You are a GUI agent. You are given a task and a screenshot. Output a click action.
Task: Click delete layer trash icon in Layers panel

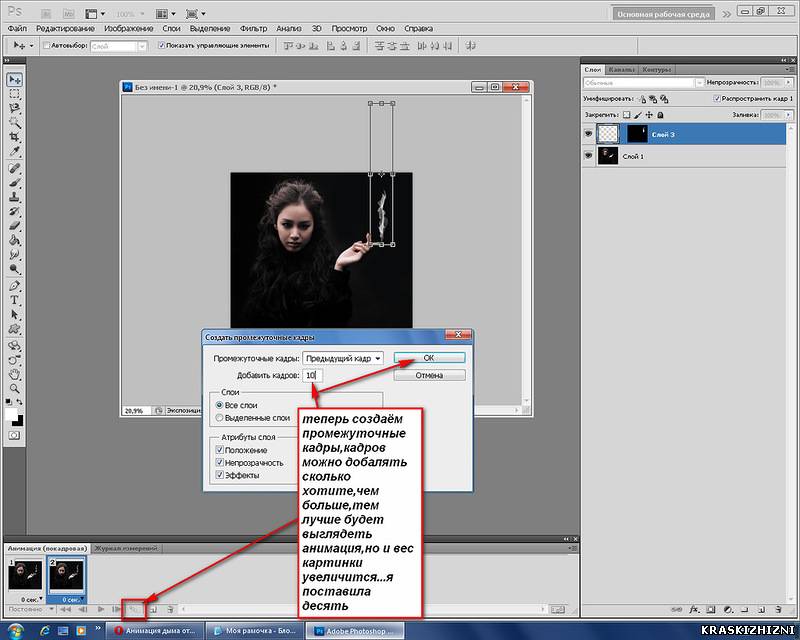pyautogui.click(x=778, y=609)
